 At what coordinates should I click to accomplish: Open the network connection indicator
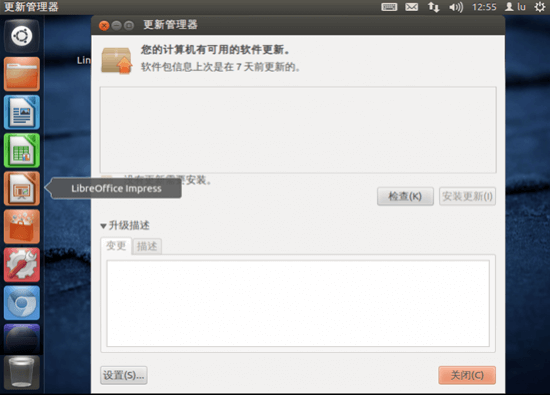point(434,7)
